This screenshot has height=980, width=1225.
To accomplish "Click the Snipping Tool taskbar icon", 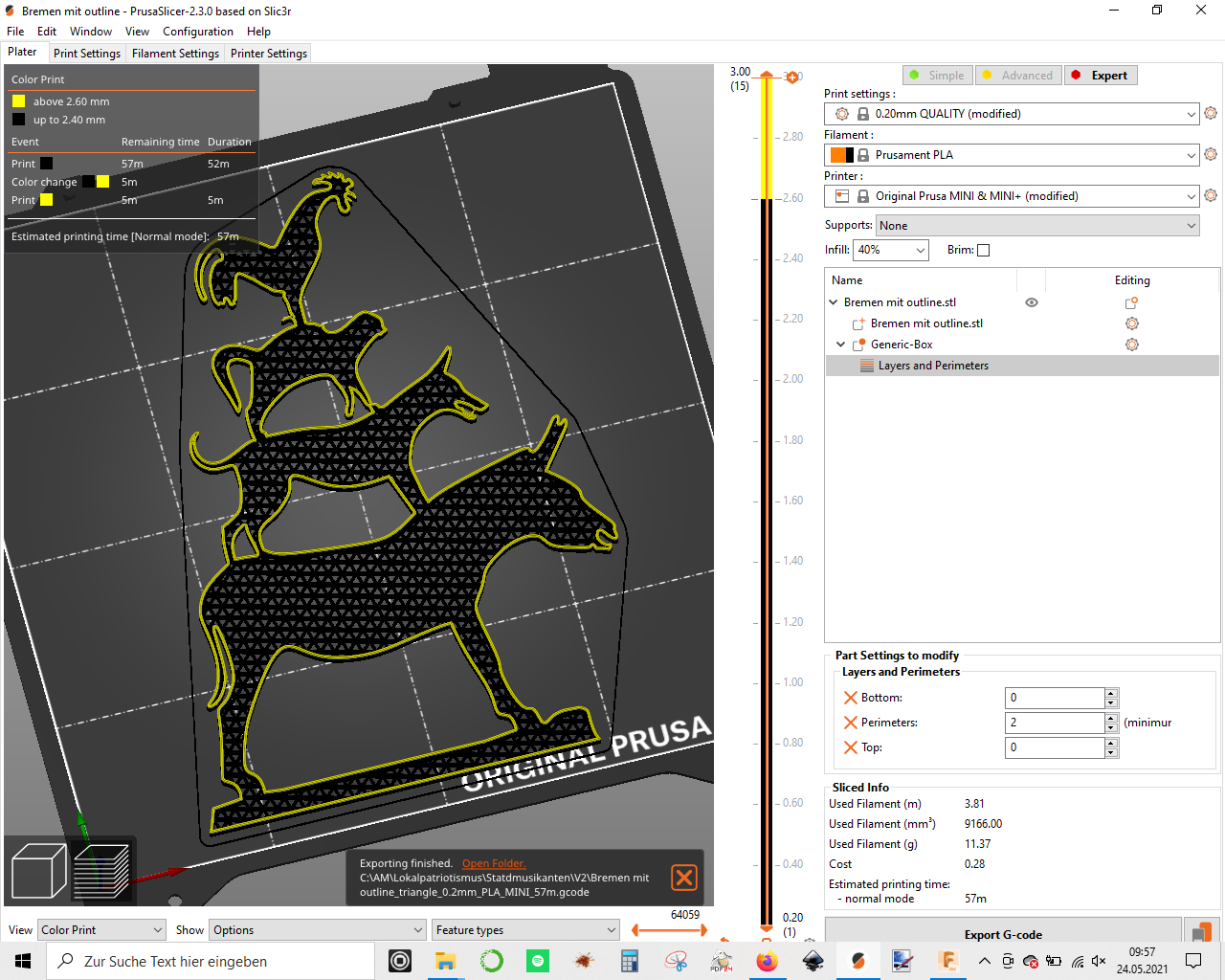I will pyautogui.click(x=676, y=961).
